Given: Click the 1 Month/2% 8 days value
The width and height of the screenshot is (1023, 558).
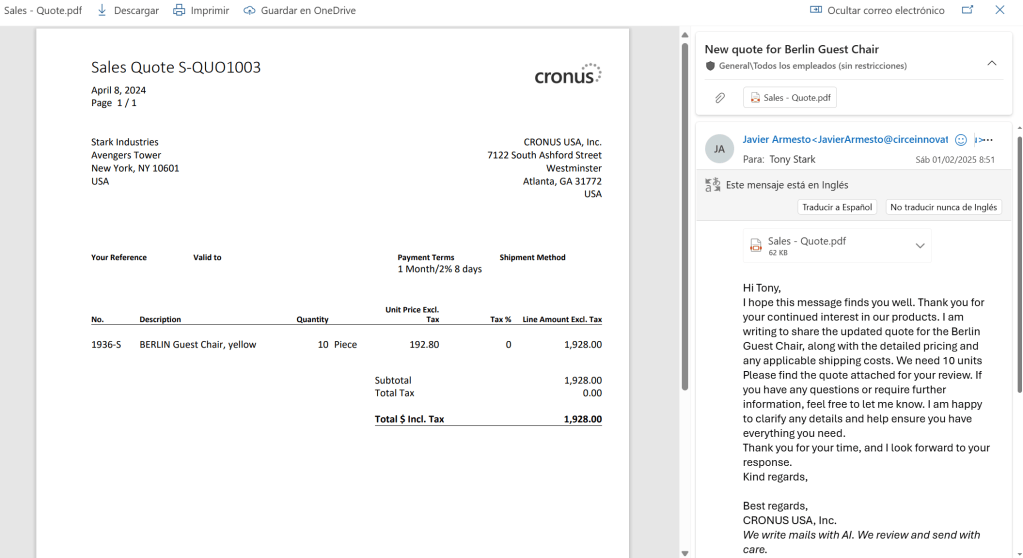Looking at the screenshot, I should click(x=440, y=269).
